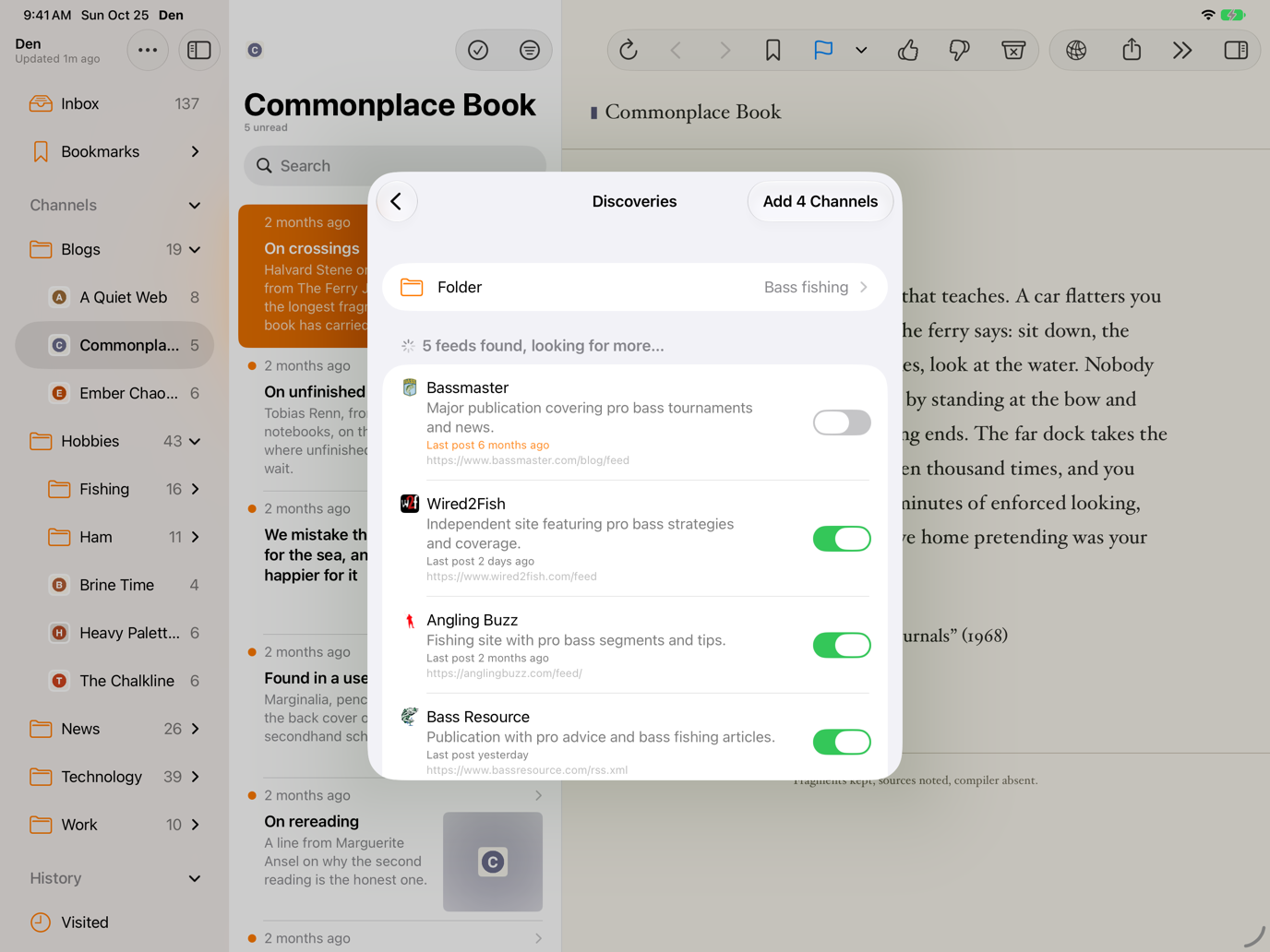
Task: Open article in browser via globe icon
Action: tap(1076, 50)
